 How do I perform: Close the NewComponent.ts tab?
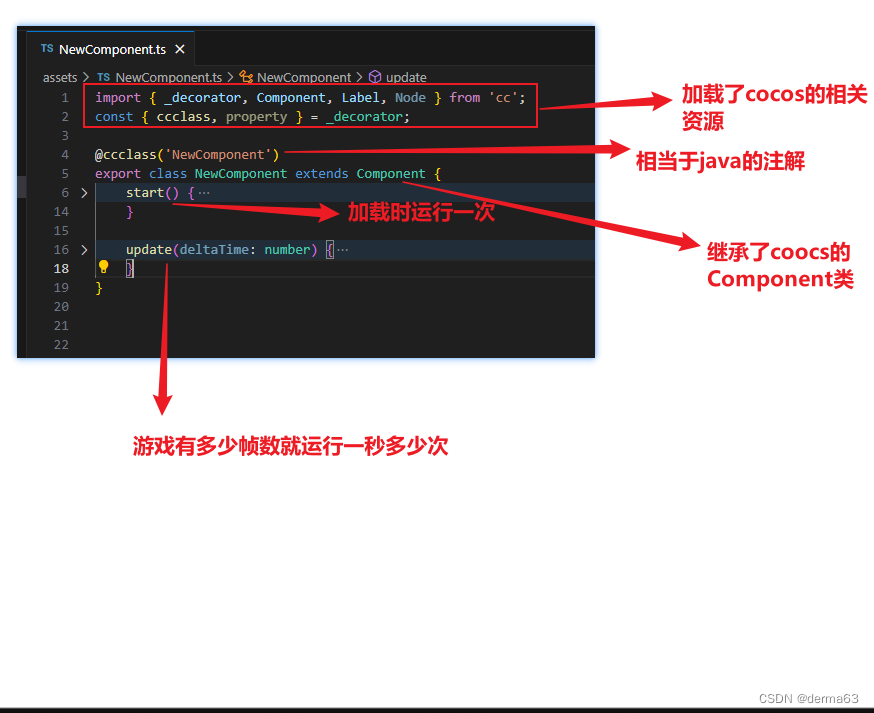(x=180, y=48)
